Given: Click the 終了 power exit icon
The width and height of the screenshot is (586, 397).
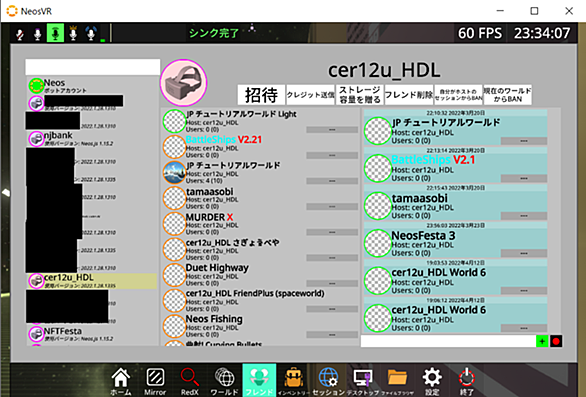Looking at the screenshot, I should (x=466, y=381).
